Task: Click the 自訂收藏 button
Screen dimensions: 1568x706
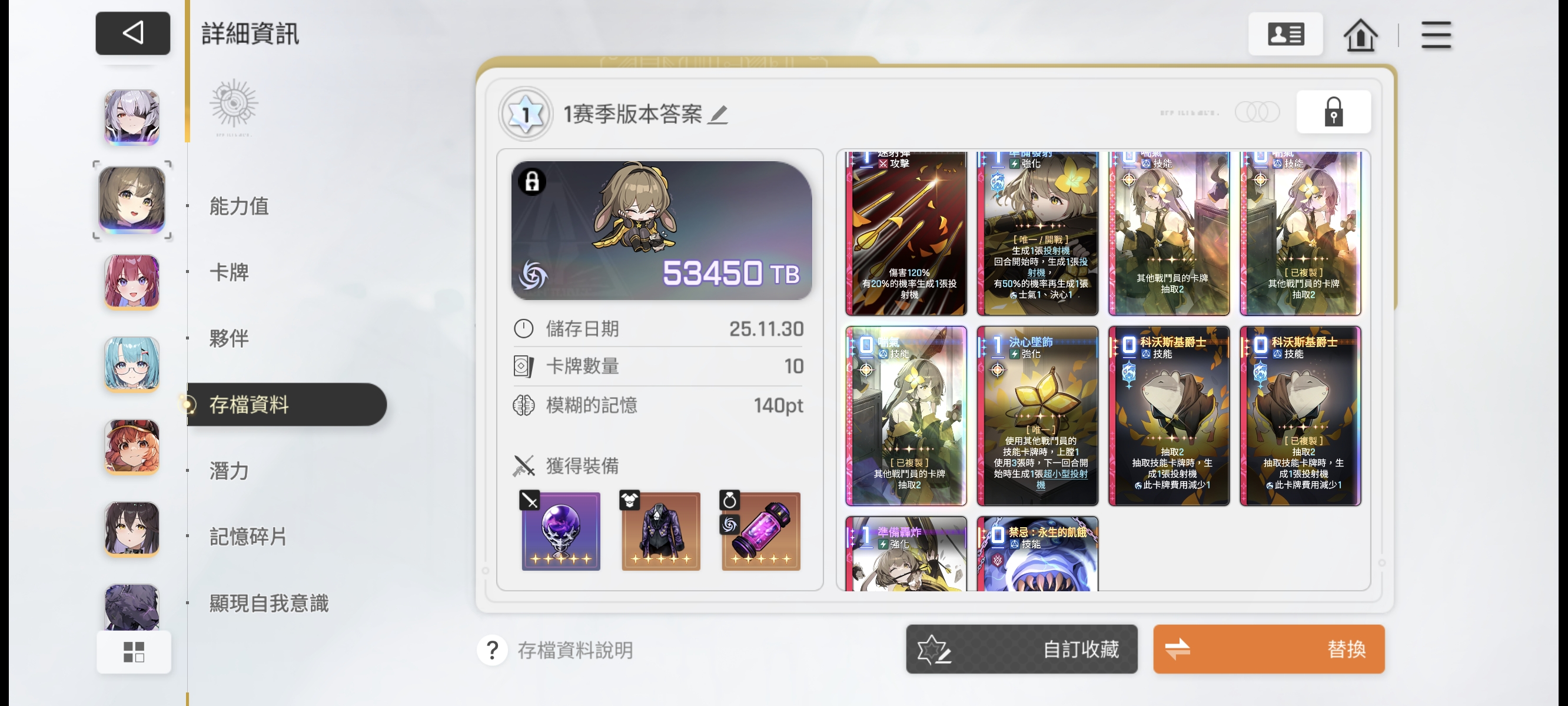Action: pyautogui.click(x=1021, y=649)
